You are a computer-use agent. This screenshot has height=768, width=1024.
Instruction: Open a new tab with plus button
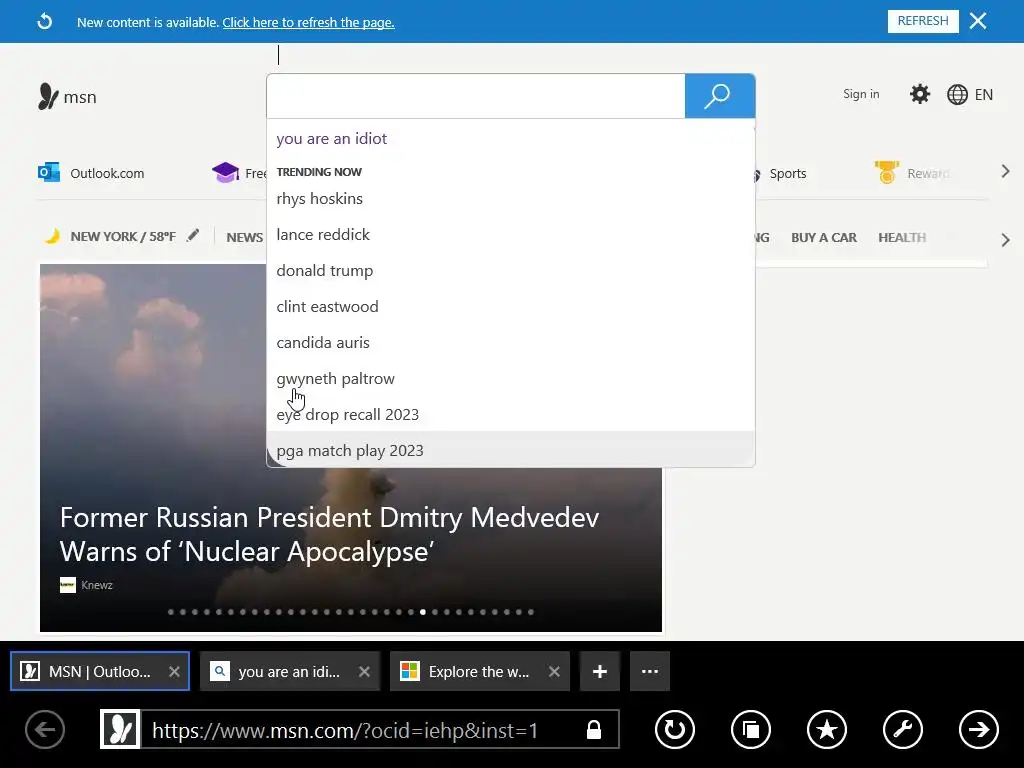click(600, 671)
